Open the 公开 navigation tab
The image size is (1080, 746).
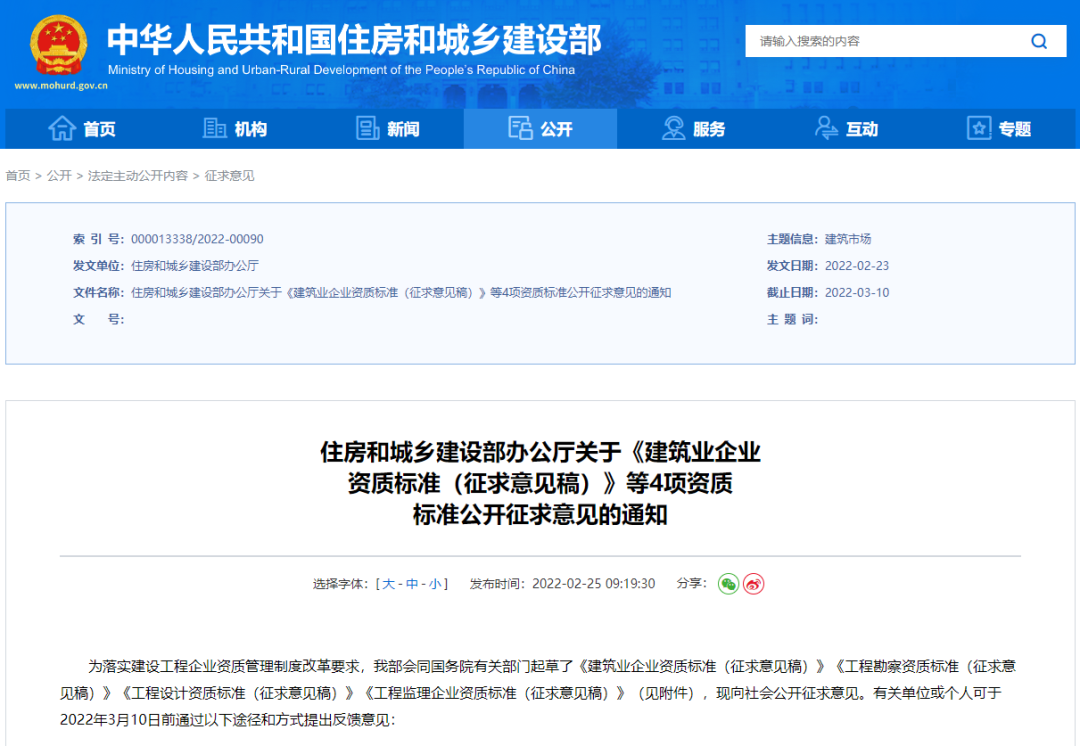541,128
